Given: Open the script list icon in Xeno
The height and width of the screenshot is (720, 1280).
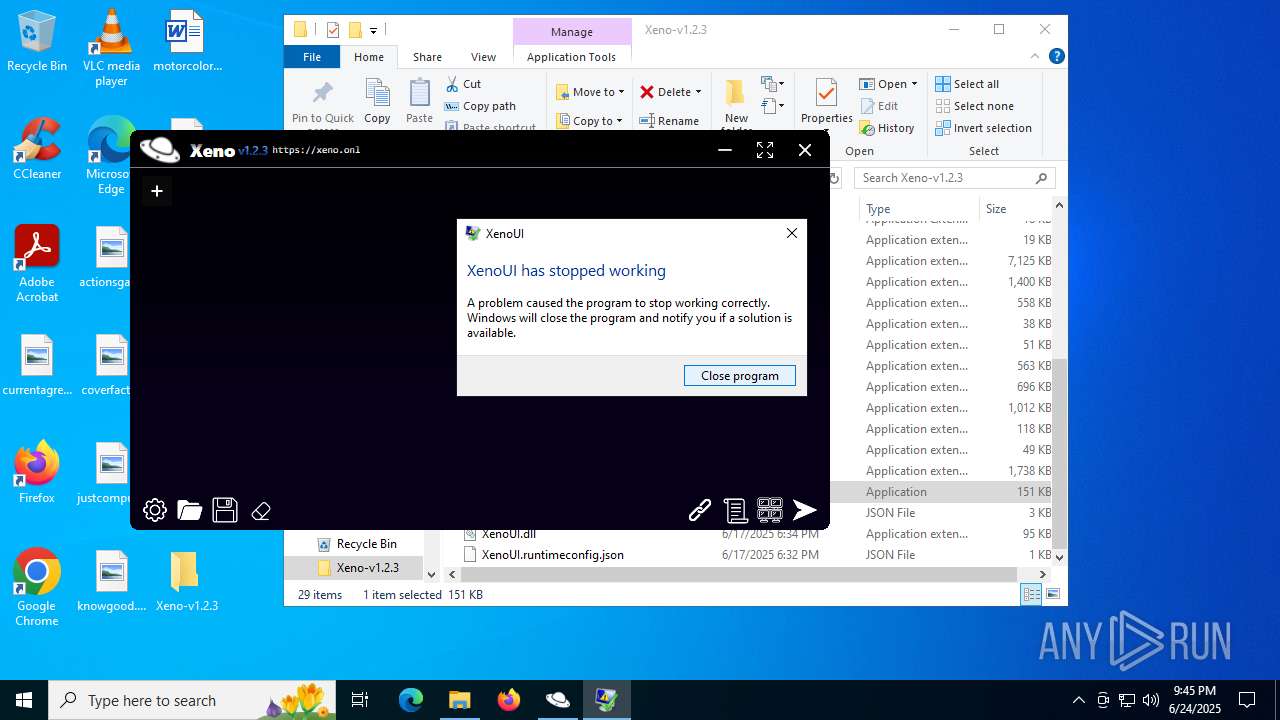Looking at the screenshot, I should pyautogui.click(x=736, y=511).
